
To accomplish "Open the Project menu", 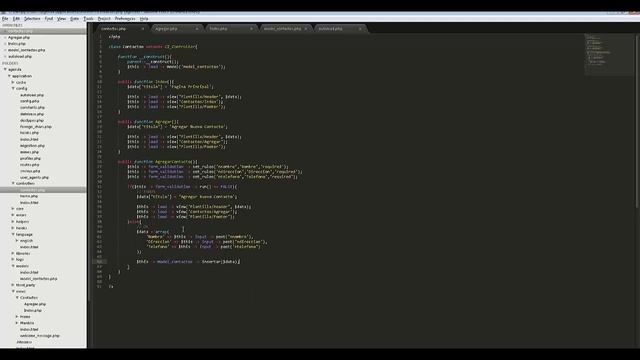I will point(104,19).
